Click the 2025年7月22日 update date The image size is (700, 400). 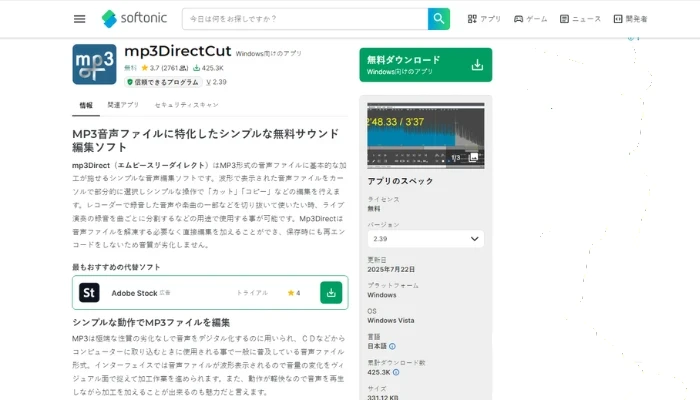pyautogui.click(x=391, y=270)
